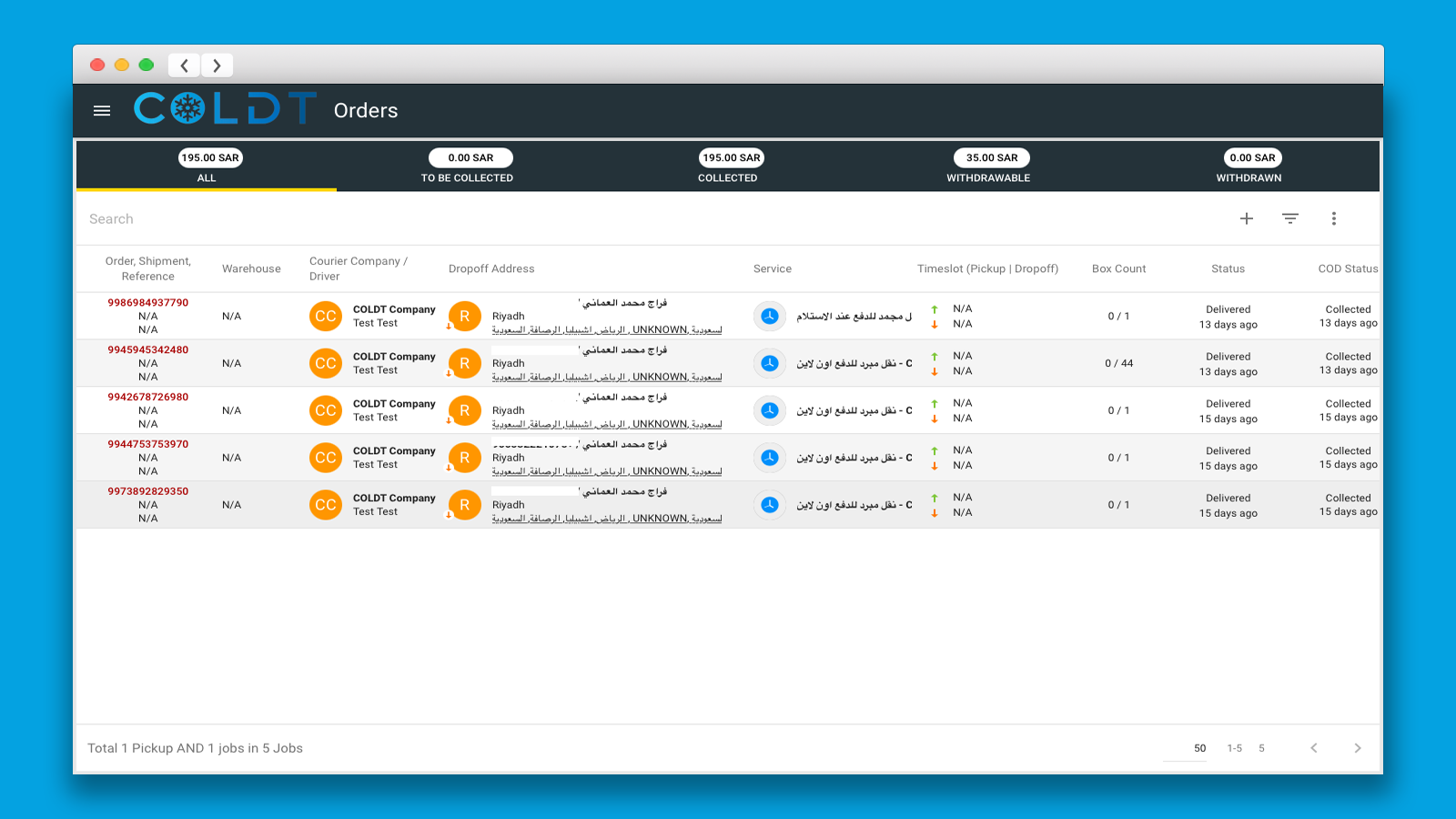Click the browser back arrow button

pyautogui.click(x=185, y=66)
